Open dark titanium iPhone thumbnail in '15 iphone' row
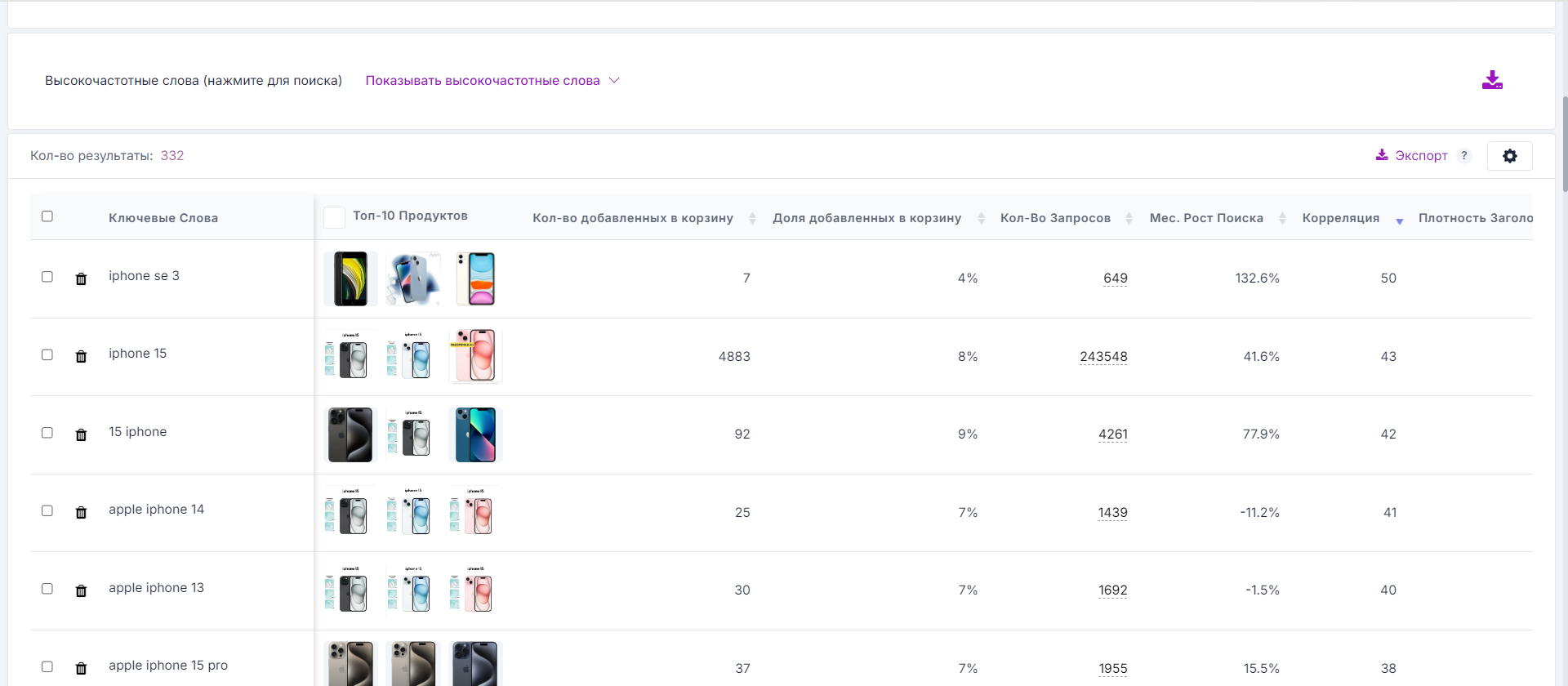 click(x=350, y=434)
